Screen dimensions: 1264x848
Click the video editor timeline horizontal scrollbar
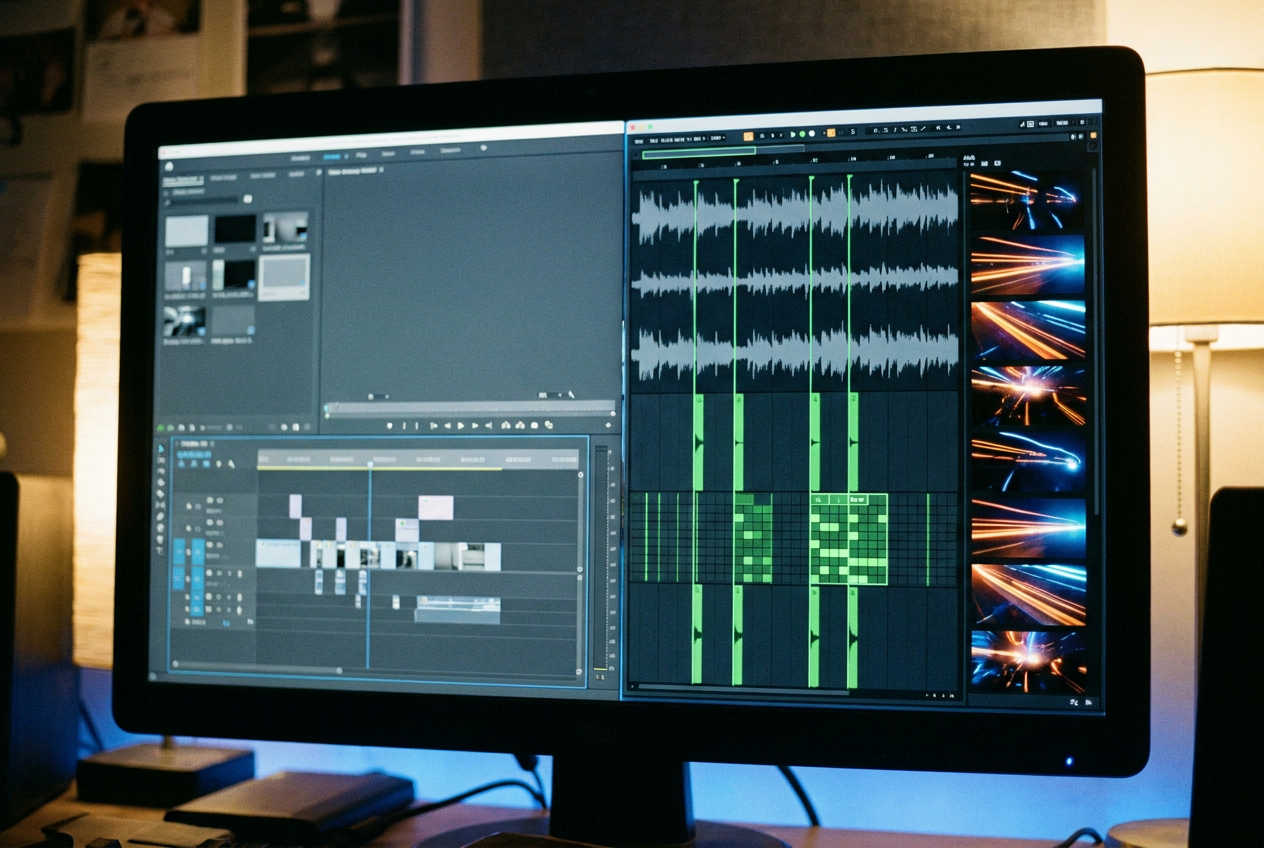(257, 668)
